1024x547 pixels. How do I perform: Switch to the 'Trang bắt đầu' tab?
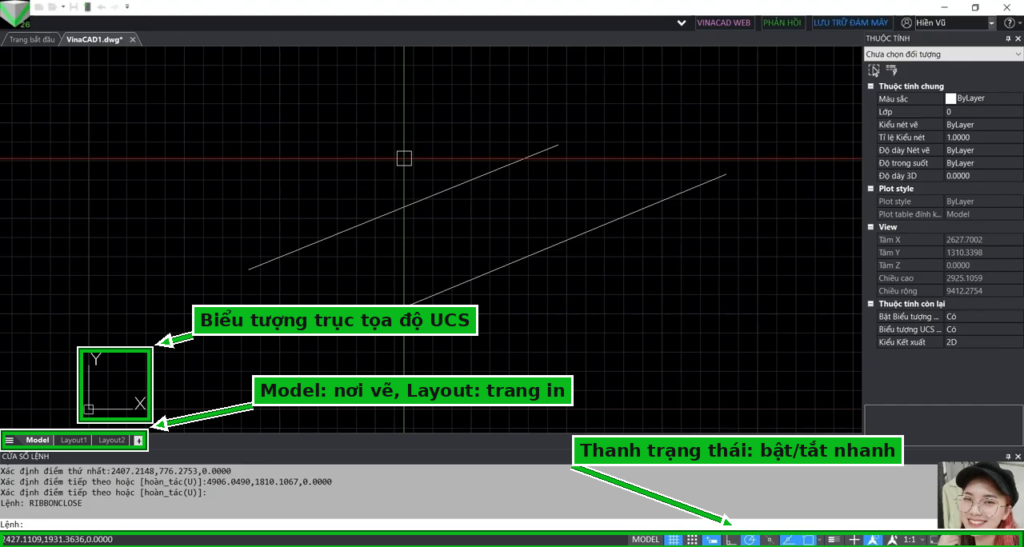click(31, 40)
